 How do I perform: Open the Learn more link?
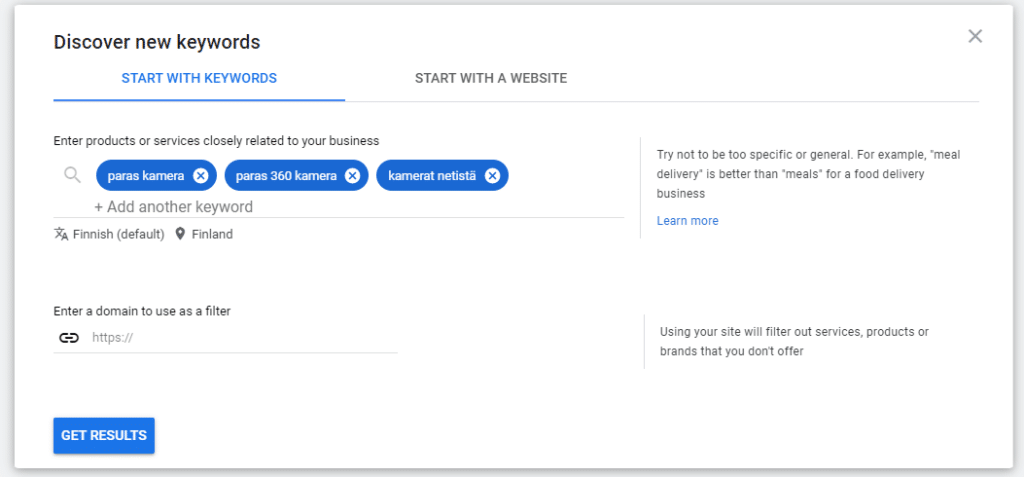pyautogui.click(x=687, y=221)
